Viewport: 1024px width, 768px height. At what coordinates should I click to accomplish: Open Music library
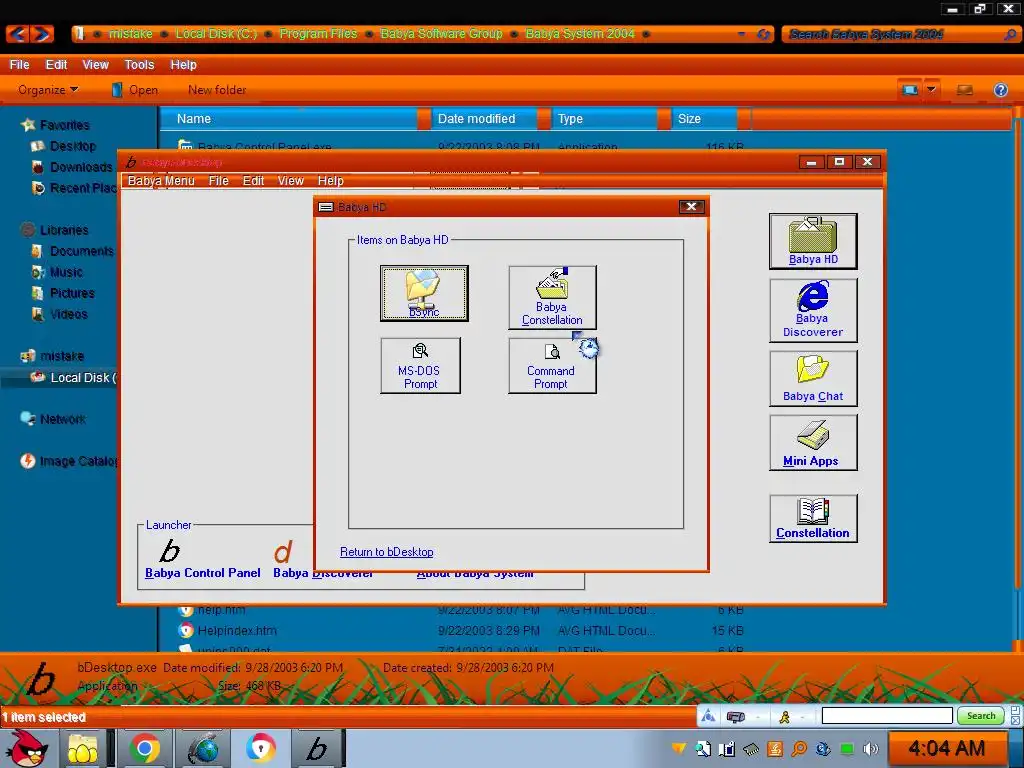[x=66, y=272]
